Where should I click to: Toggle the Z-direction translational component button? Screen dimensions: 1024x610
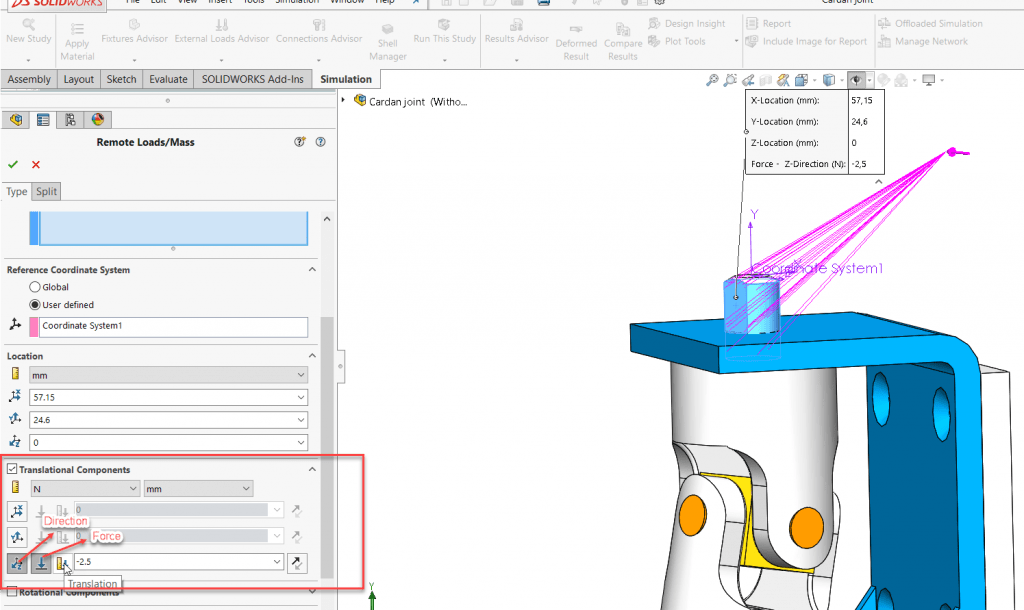coord(17,563)
